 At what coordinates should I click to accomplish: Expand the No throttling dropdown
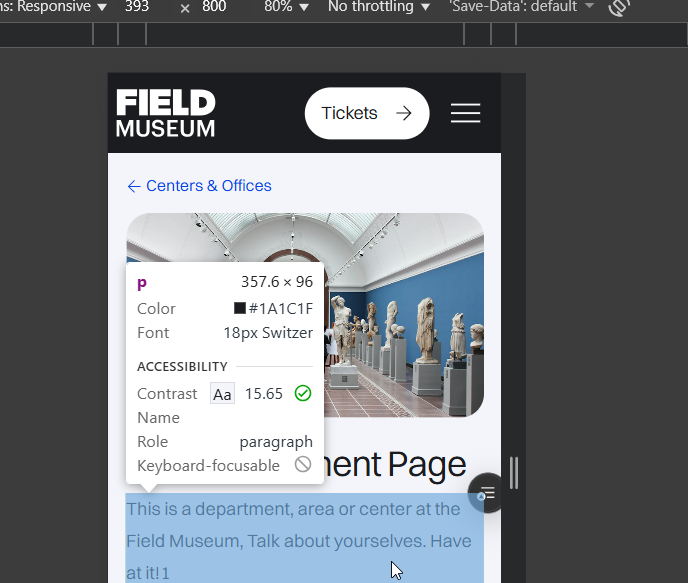point(379,7)
